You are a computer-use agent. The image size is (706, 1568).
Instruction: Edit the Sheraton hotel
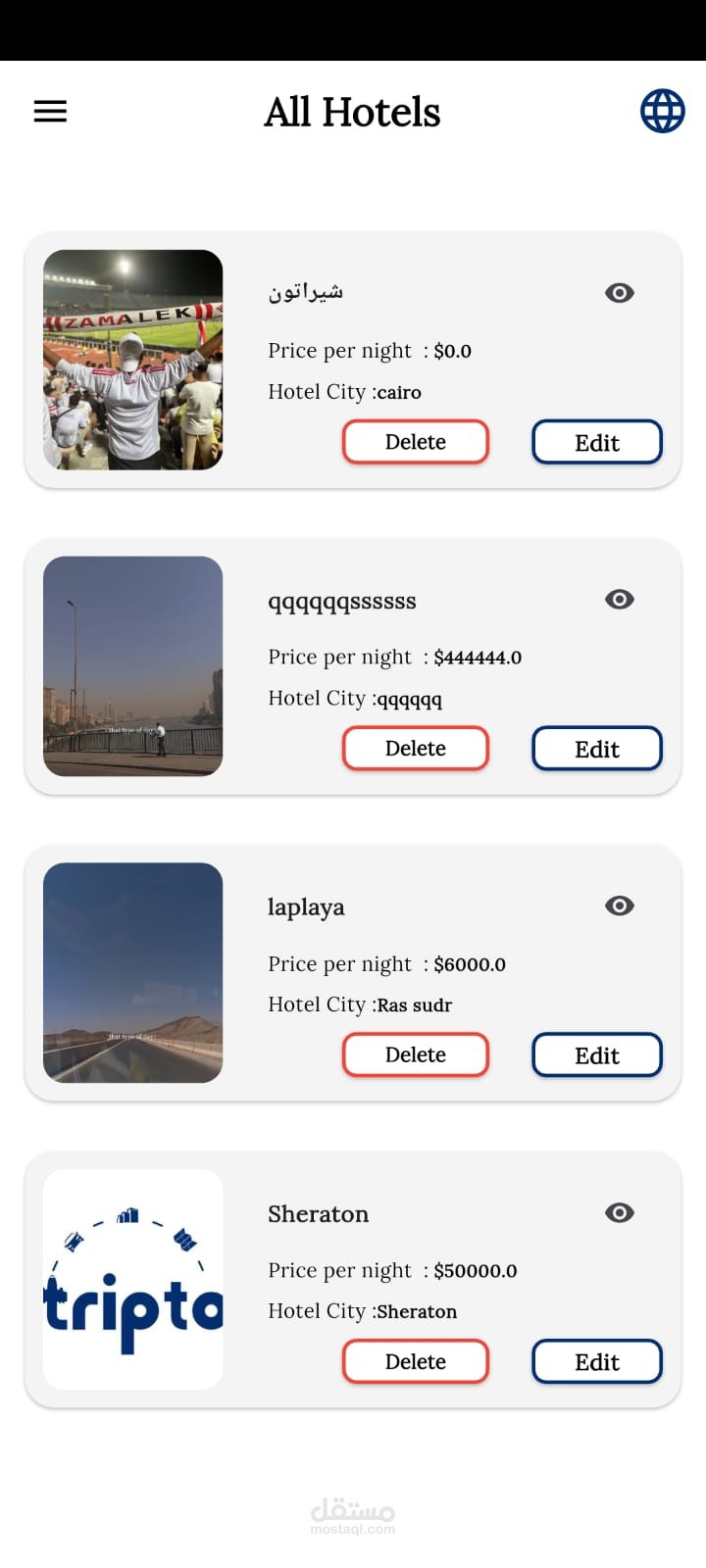[x=596, y=1361]
